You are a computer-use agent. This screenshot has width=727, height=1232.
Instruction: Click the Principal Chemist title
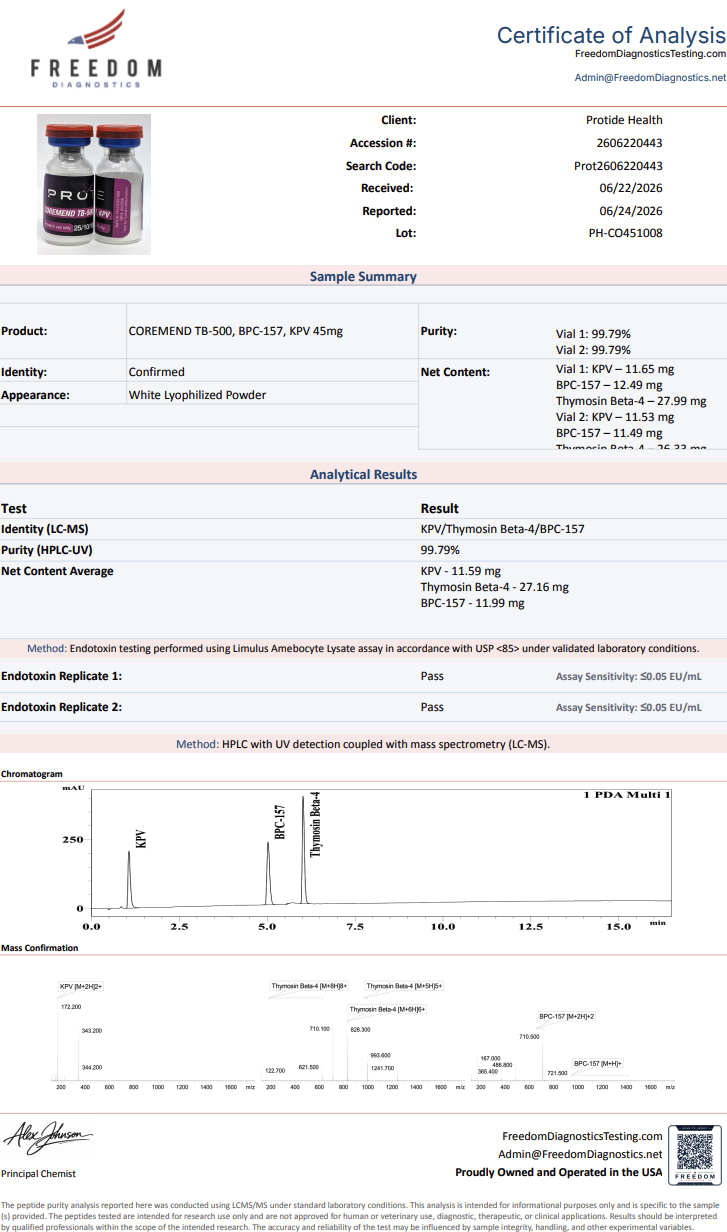(x=38, y=1174)
